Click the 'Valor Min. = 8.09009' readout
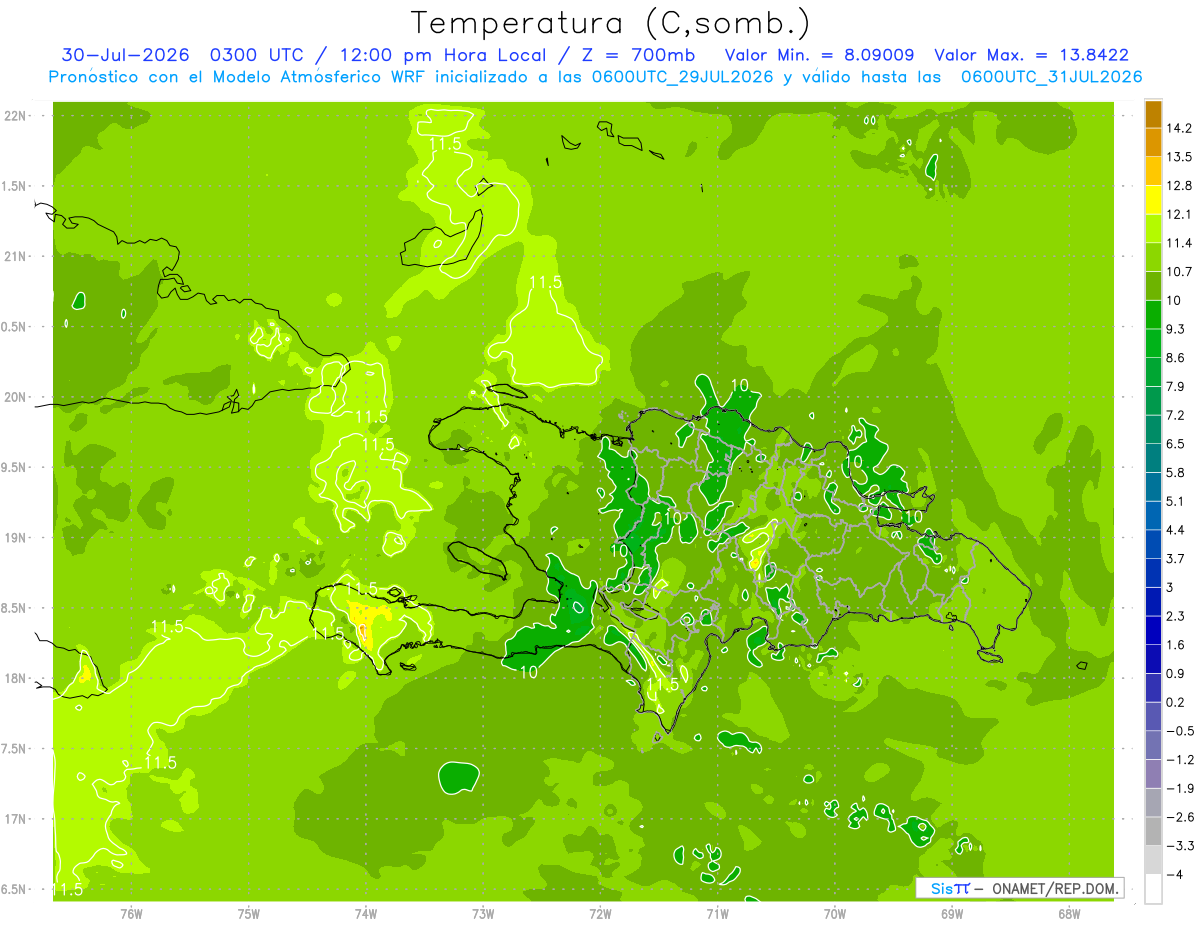 pyautogui.click(x=822, y=55)
